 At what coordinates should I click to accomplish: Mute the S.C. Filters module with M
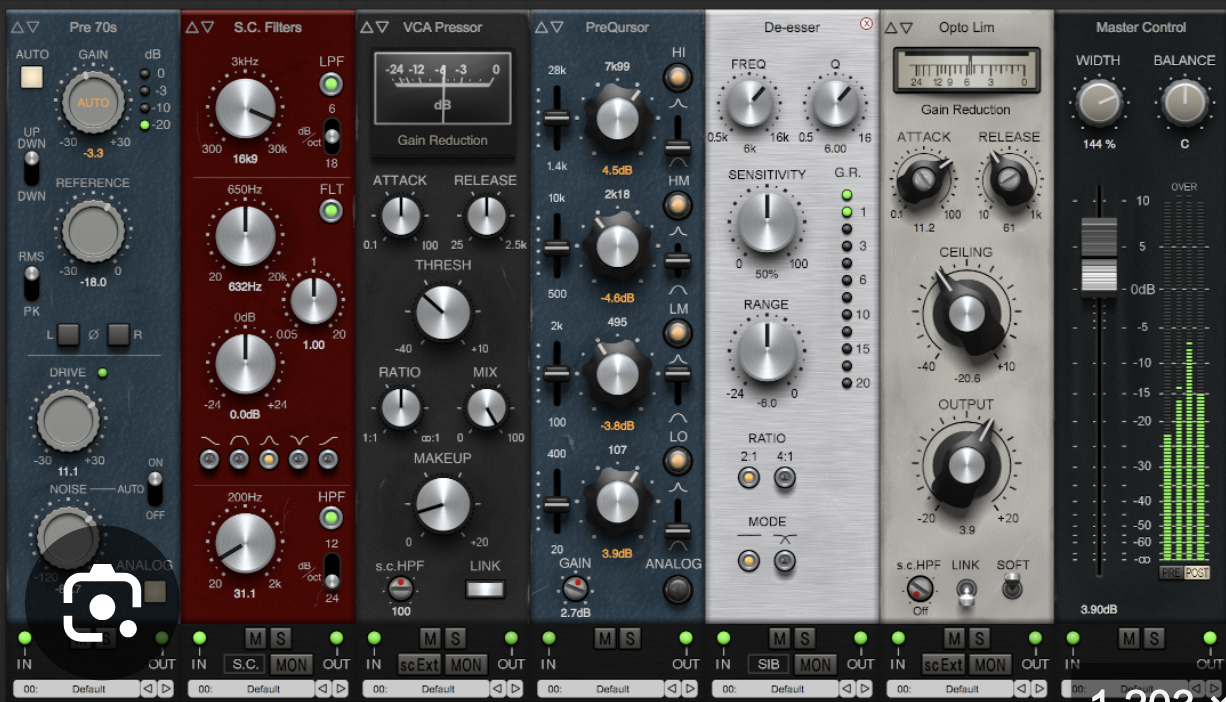[255, 638]
